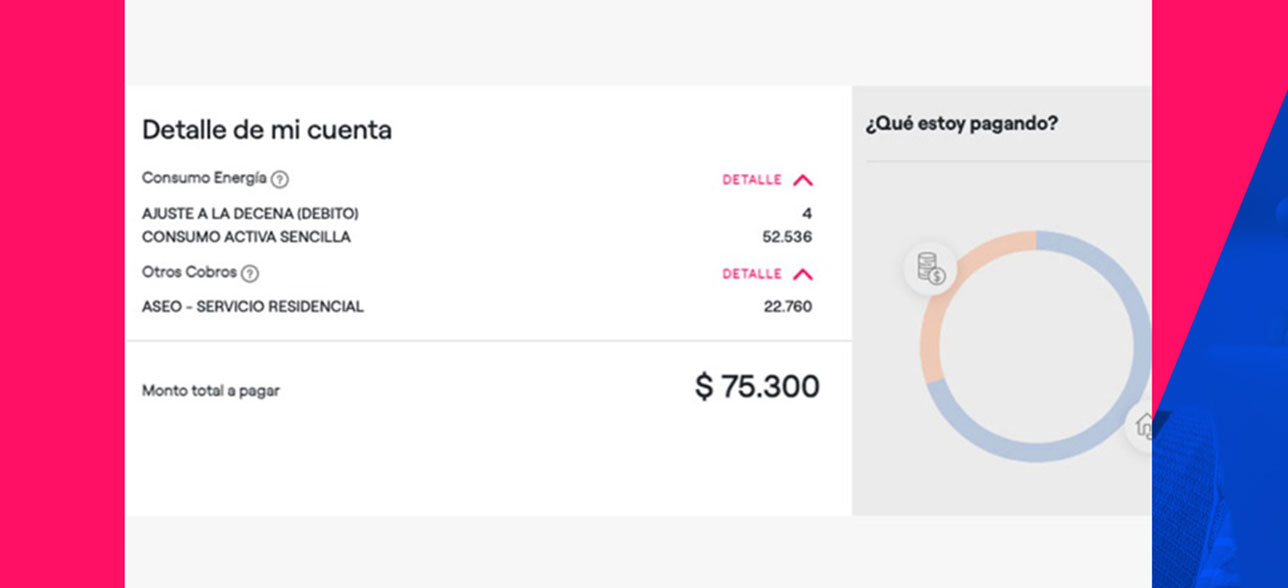Click the ¿Qué estoy pagando? section header
Screen dimensions: 1288x588
pos(961,123)
